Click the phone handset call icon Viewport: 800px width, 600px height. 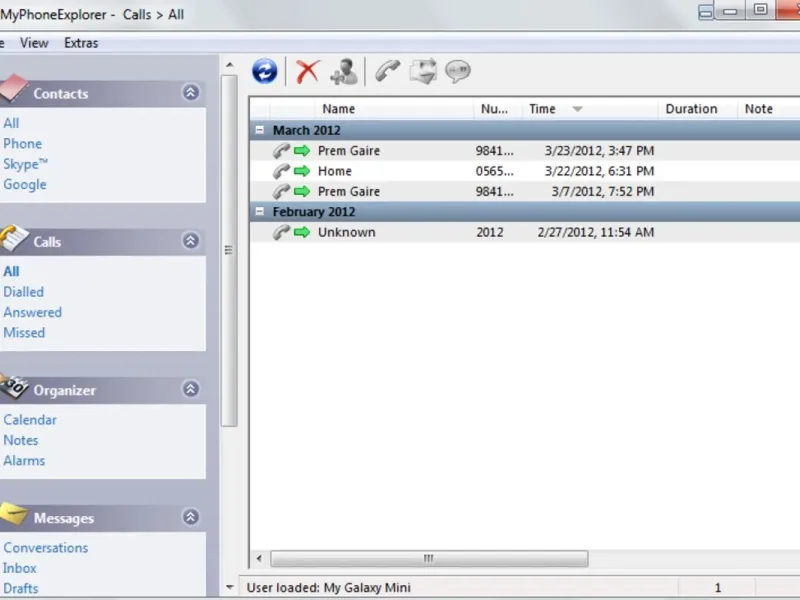click(x=387, y=71)
